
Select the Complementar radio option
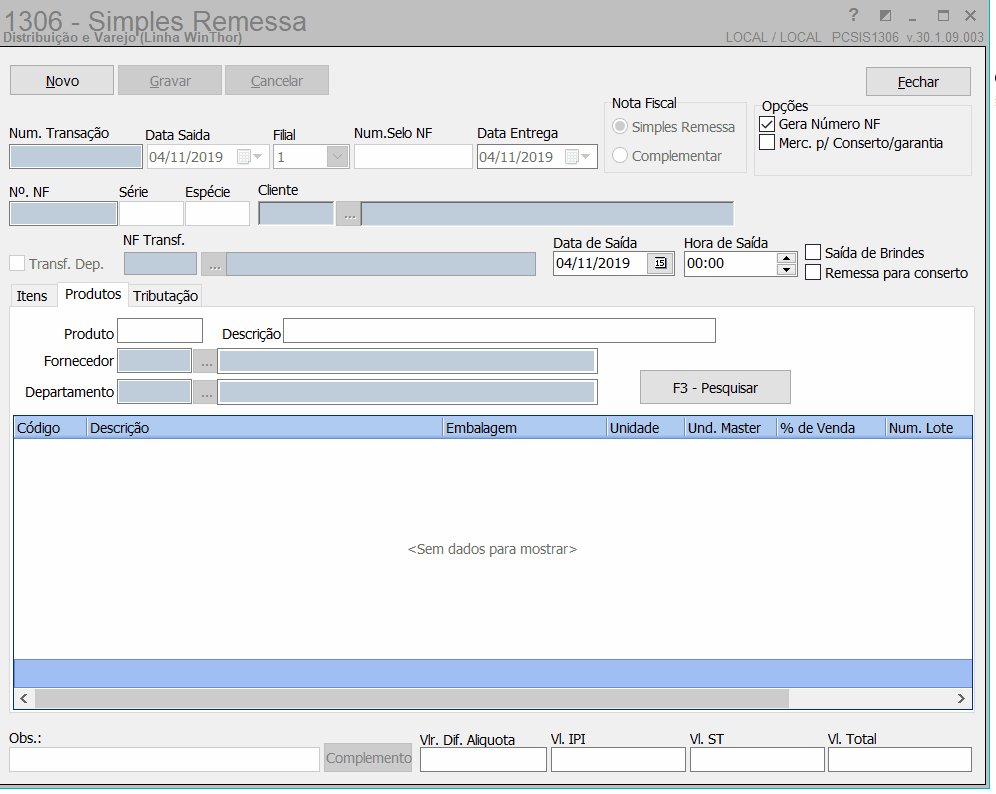(620, 156)
